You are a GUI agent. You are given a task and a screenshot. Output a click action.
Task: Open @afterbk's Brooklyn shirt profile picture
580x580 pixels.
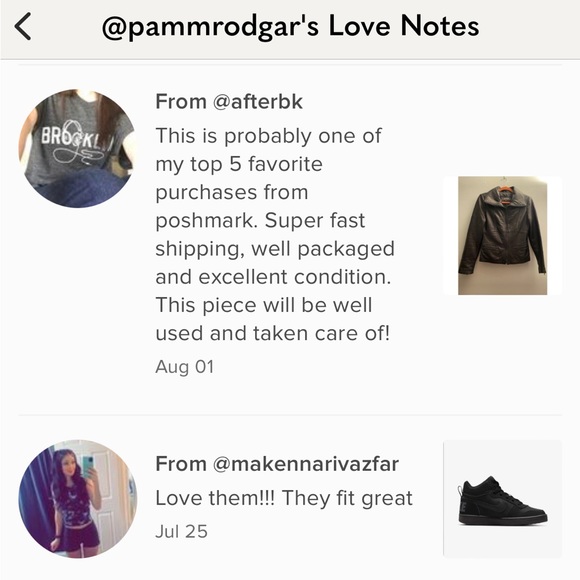[78, 148]
